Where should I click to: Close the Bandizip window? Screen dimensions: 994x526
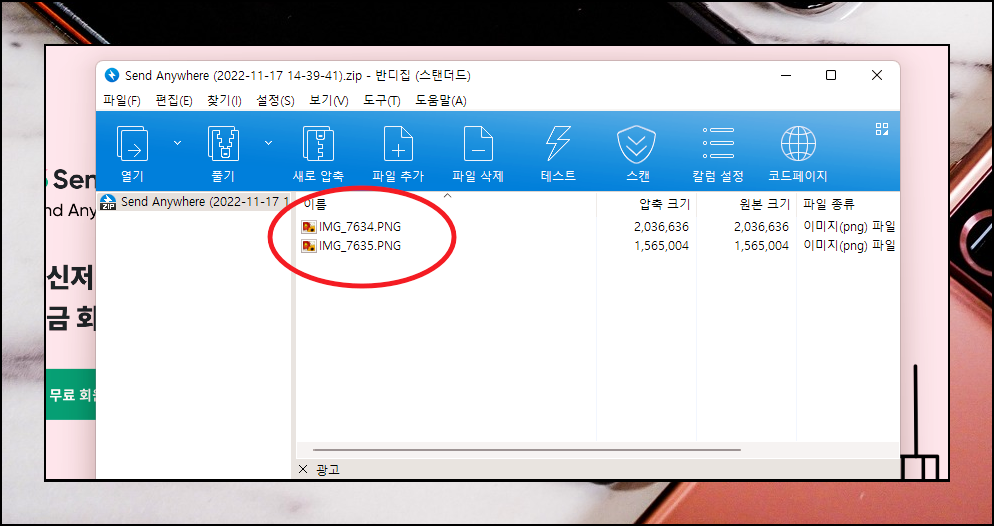877,75
